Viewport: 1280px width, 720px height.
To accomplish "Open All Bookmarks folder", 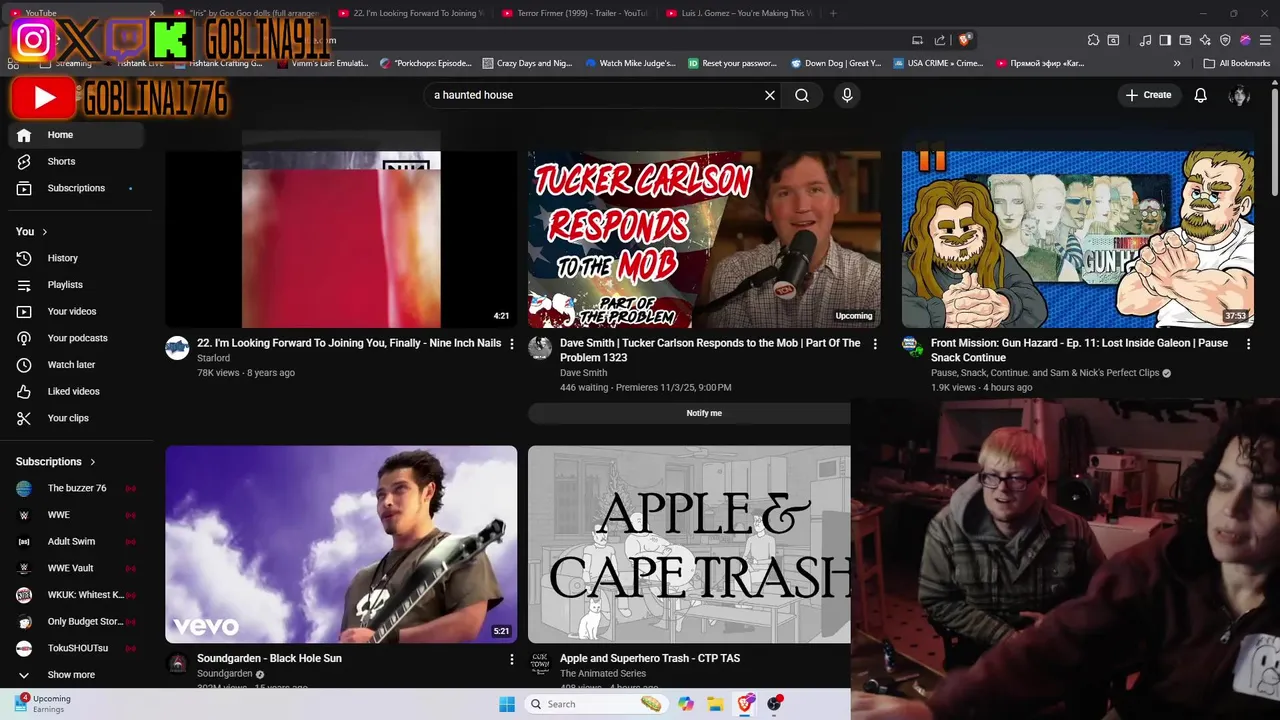I will point(1236,63).
